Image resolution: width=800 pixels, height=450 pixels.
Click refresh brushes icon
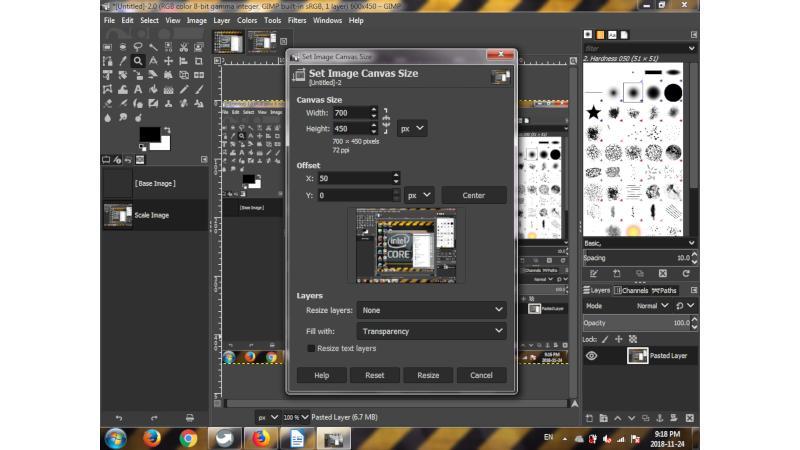686,273
